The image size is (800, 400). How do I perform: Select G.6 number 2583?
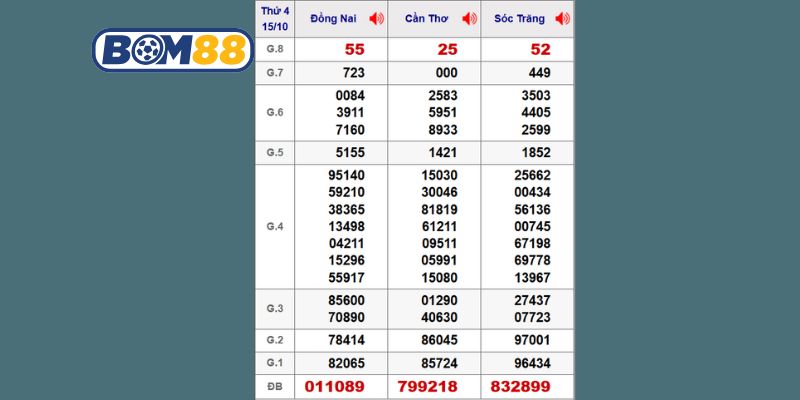click(443, 96)
